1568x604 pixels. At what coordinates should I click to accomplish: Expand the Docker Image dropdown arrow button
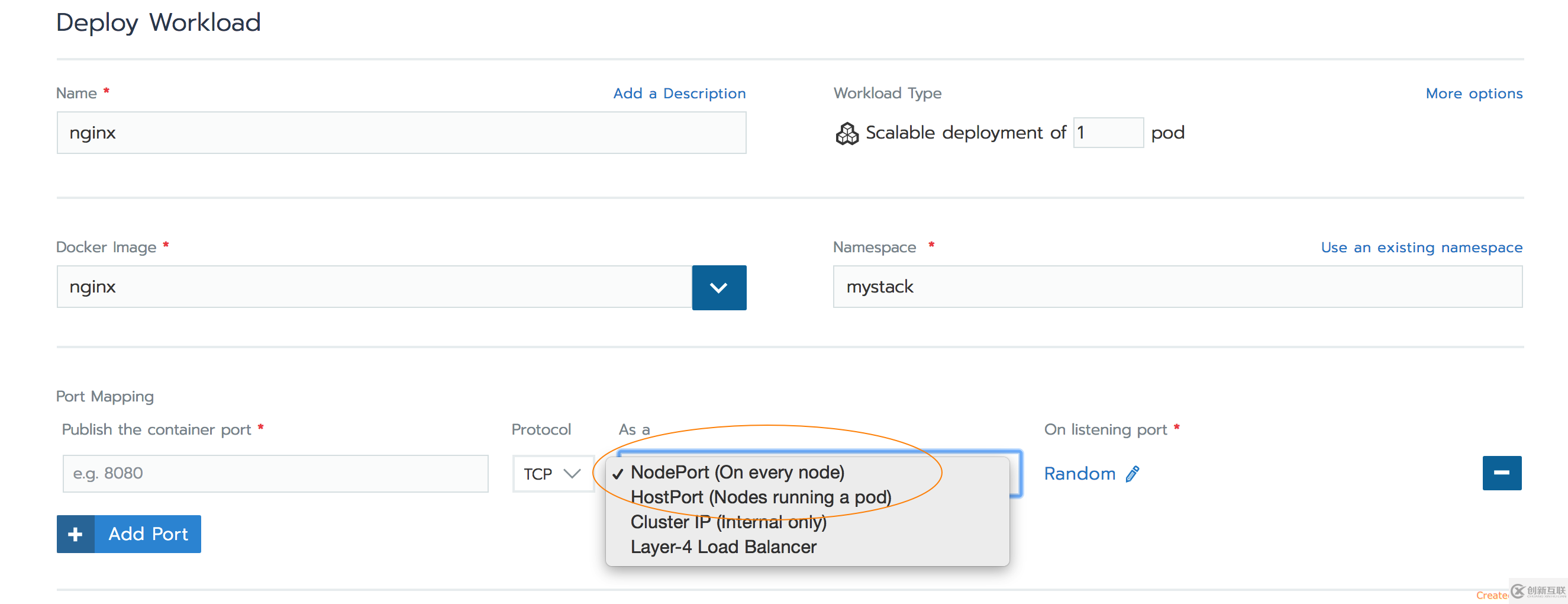pyautogui.click(x=719, y=287)
